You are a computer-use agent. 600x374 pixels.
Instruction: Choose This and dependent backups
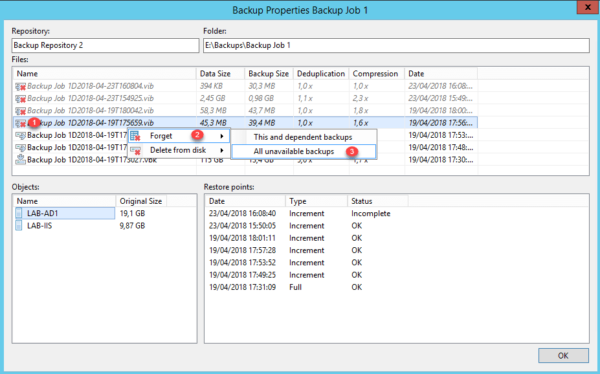pos(304,137)
